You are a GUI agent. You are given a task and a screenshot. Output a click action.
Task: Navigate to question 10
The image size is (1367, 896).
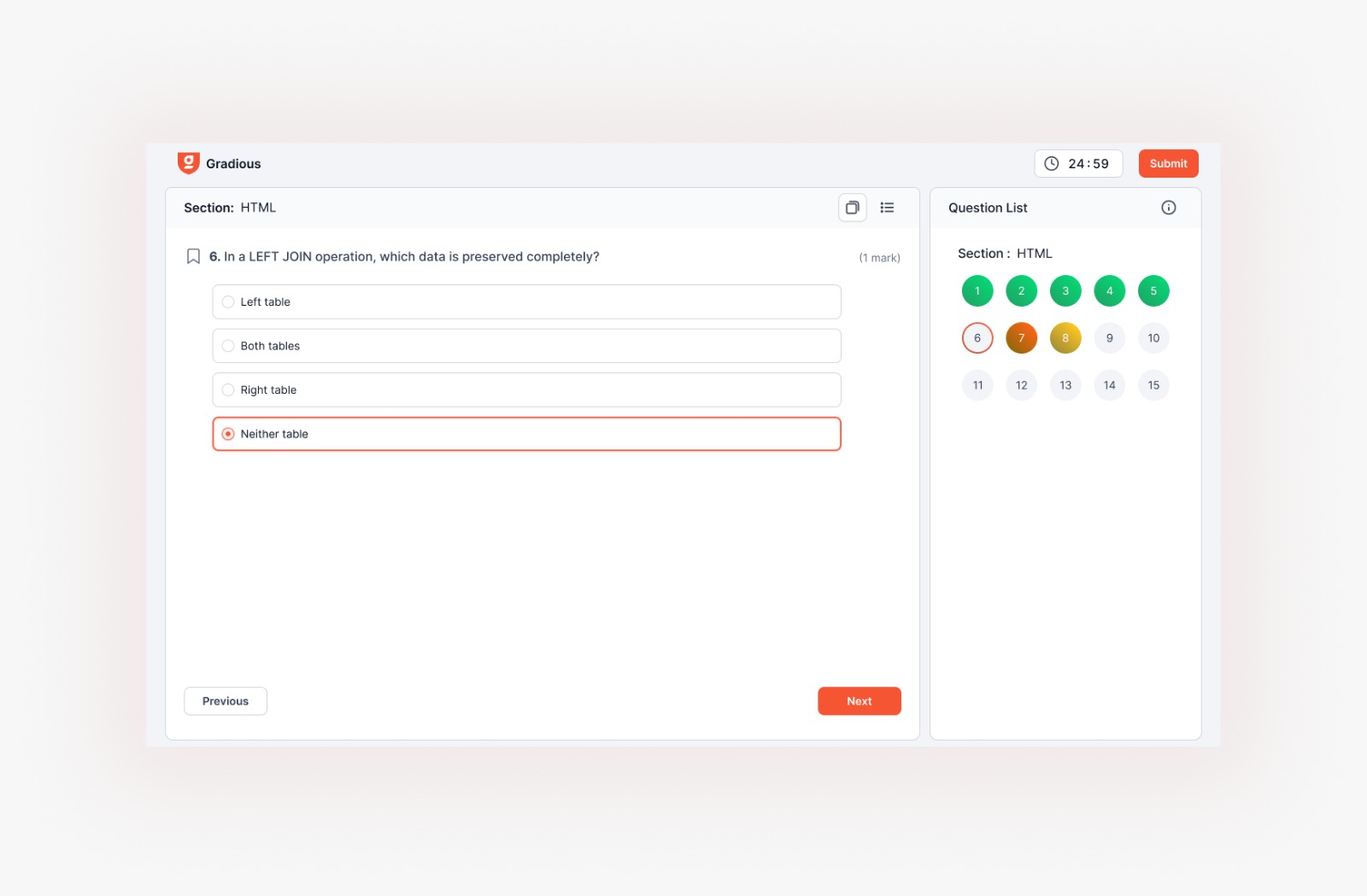(1153, 338)
